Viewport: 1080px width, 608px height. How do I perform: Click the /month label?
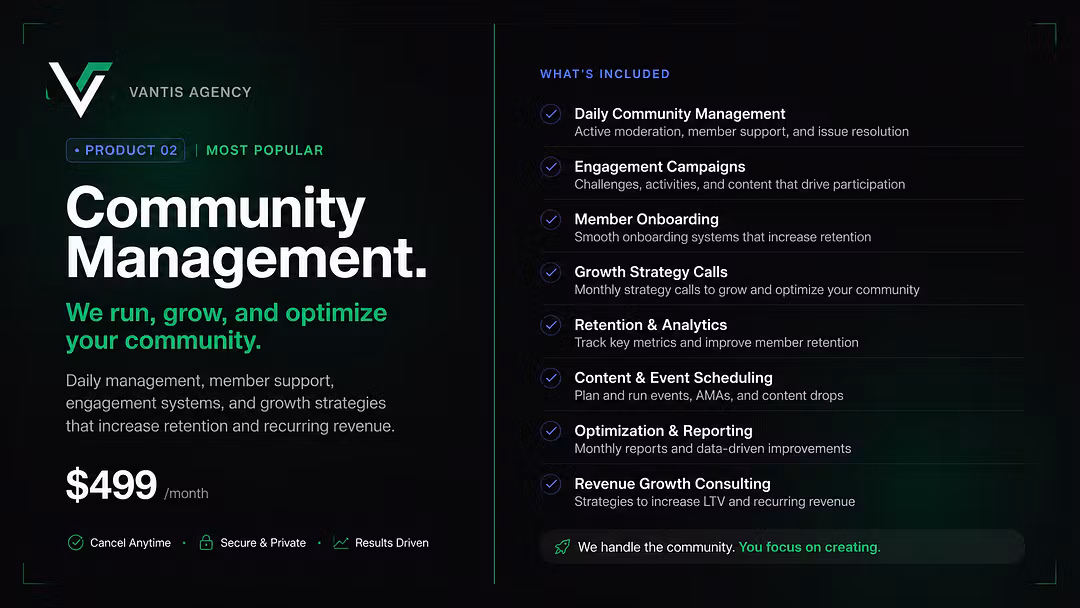(x=186, y=493)
